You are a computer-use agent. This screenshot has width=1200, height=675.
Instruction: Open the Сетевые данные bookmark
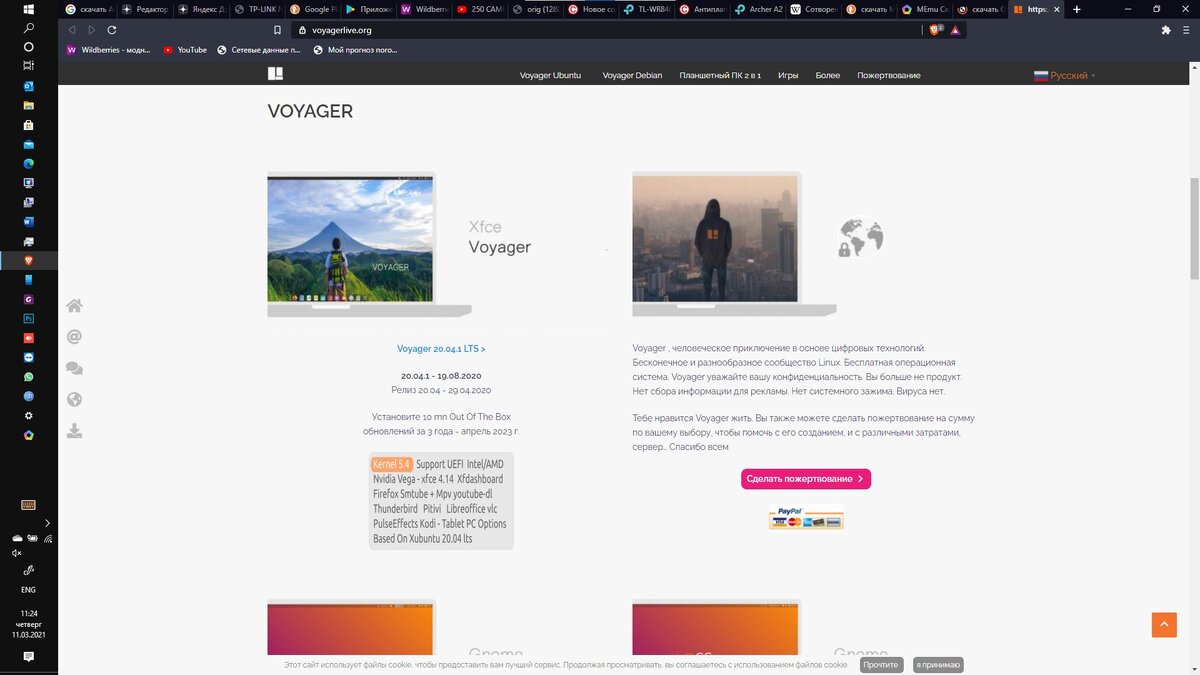click(x=259, y=49)
